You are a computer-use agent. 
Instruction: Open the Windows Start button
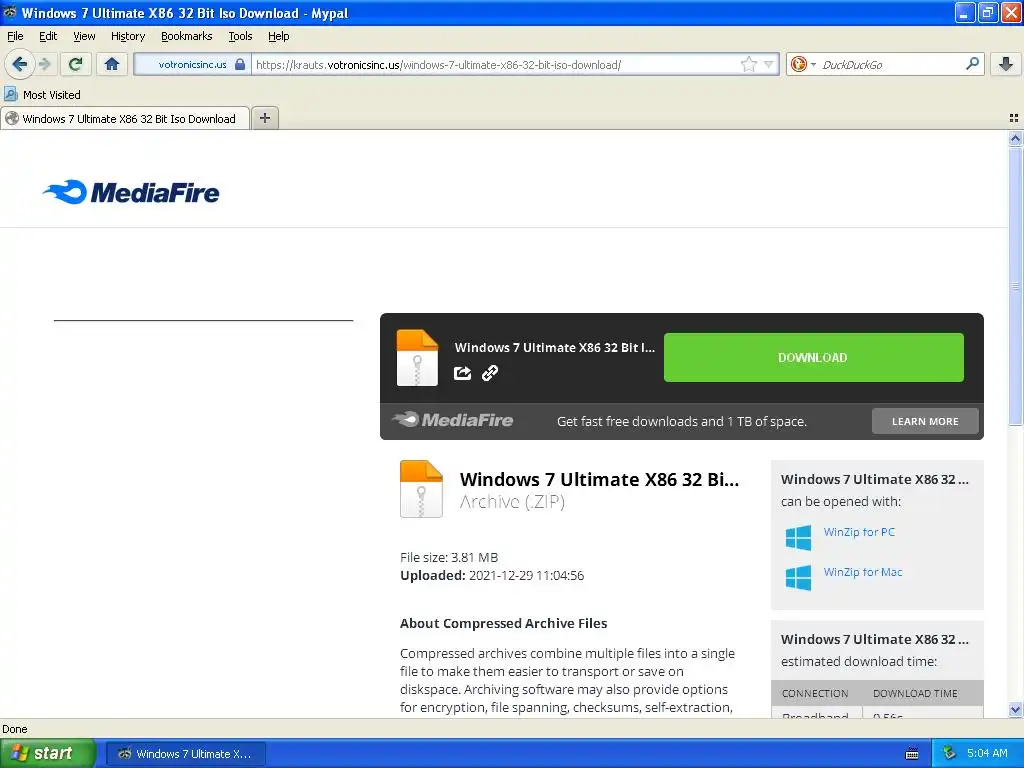coord(48,753)
